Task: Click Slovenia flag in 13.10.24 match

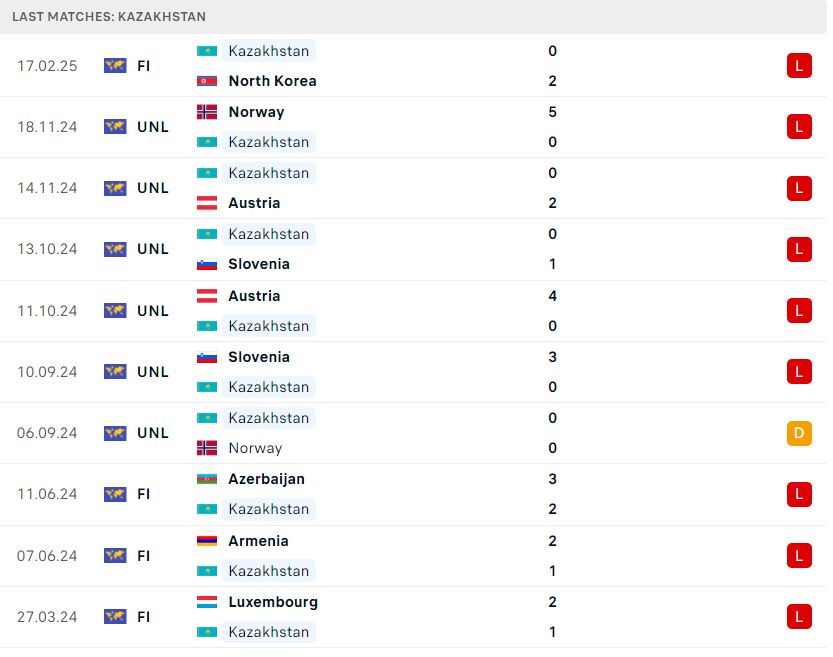Action: 207,264
